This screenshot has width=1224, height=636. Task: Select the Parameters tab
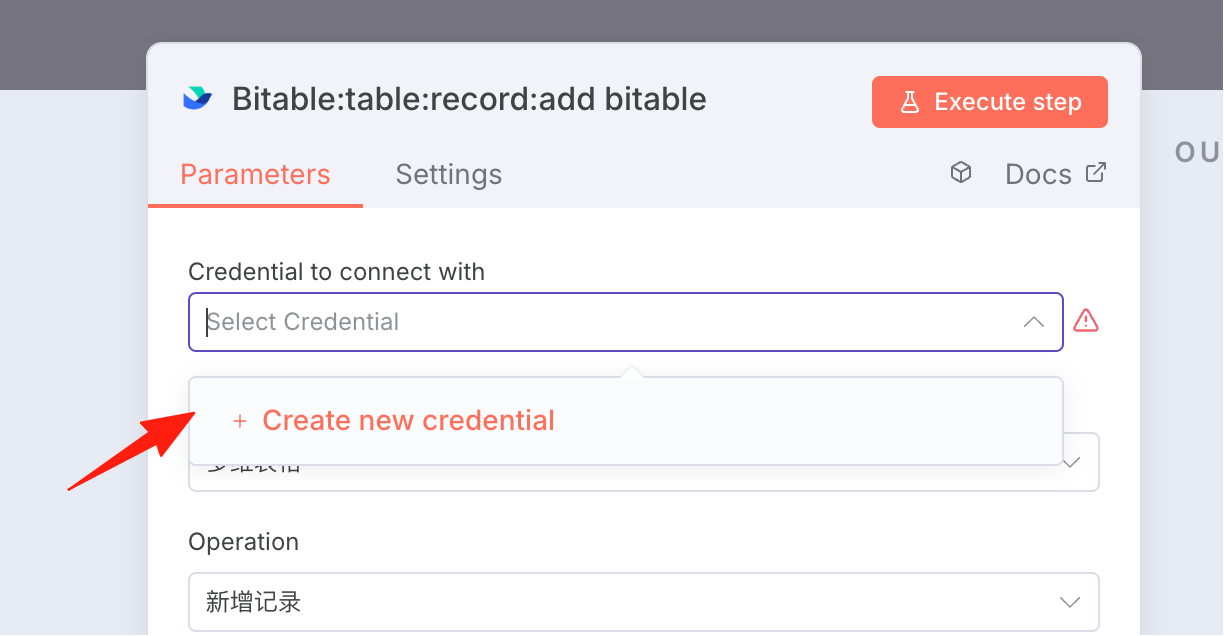click(x=255, y=174)
